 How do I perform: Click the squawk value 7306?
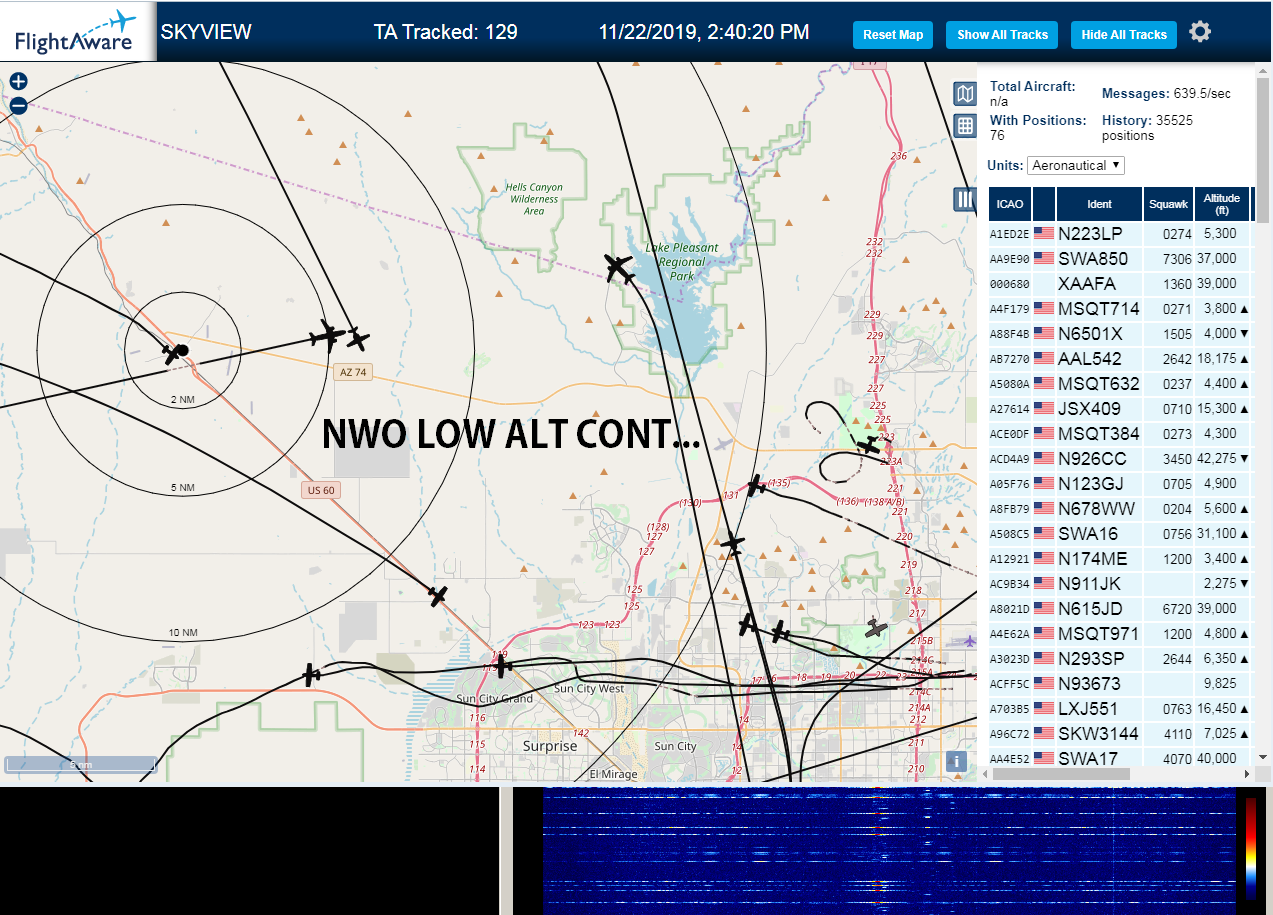pyautogui.click(x=1178, y=259)
